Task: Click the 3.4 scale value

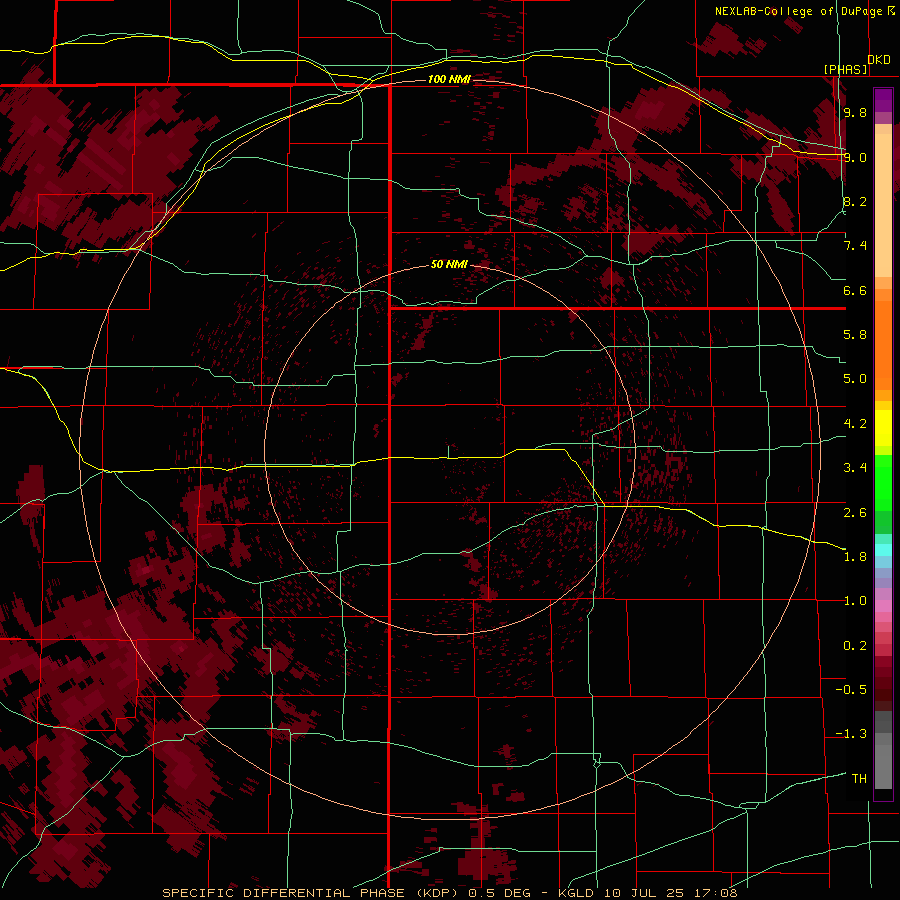Action: tap(855, 468)
